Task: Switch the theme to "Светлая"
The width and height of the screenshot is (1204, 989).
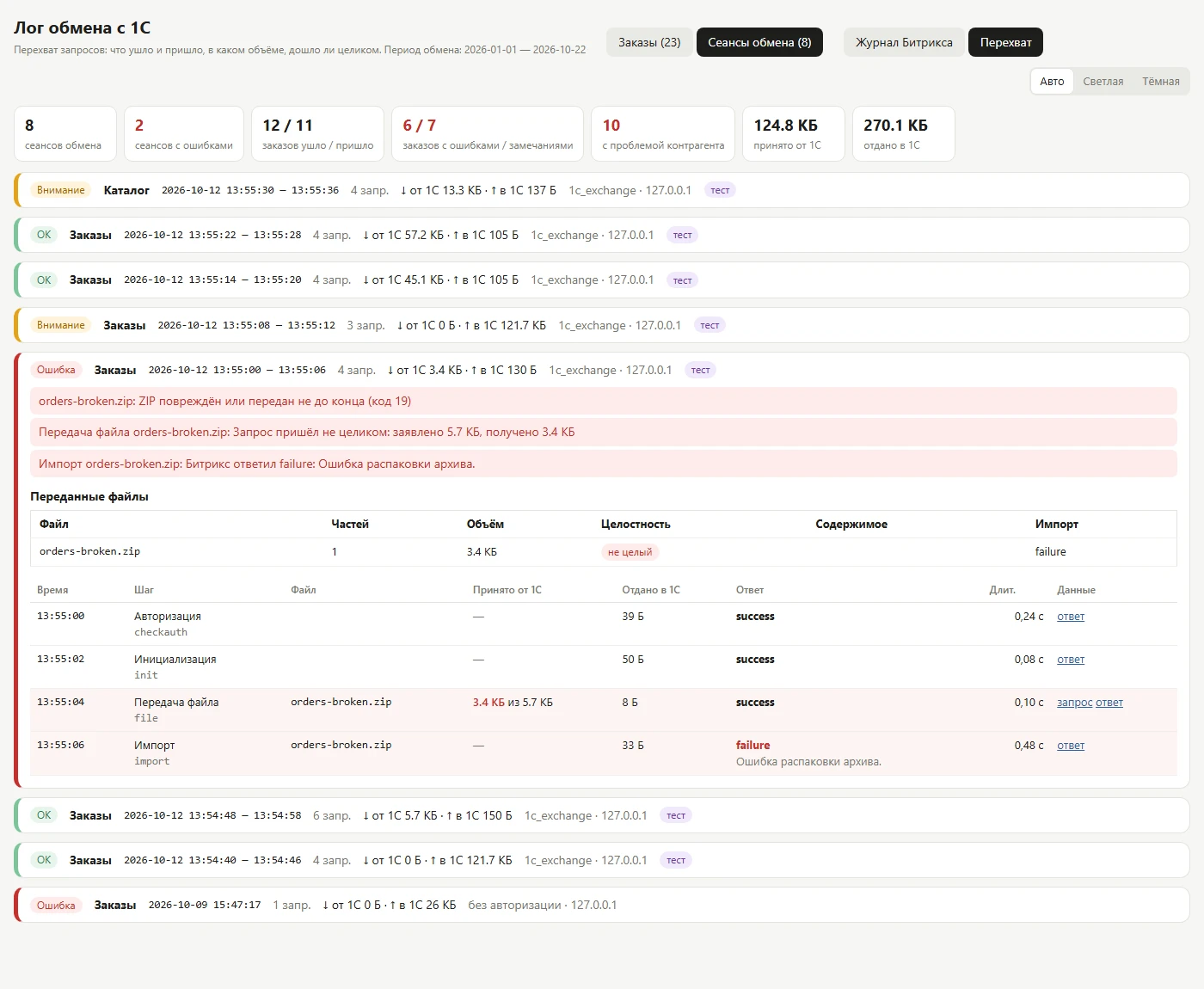Action: 1103,82
